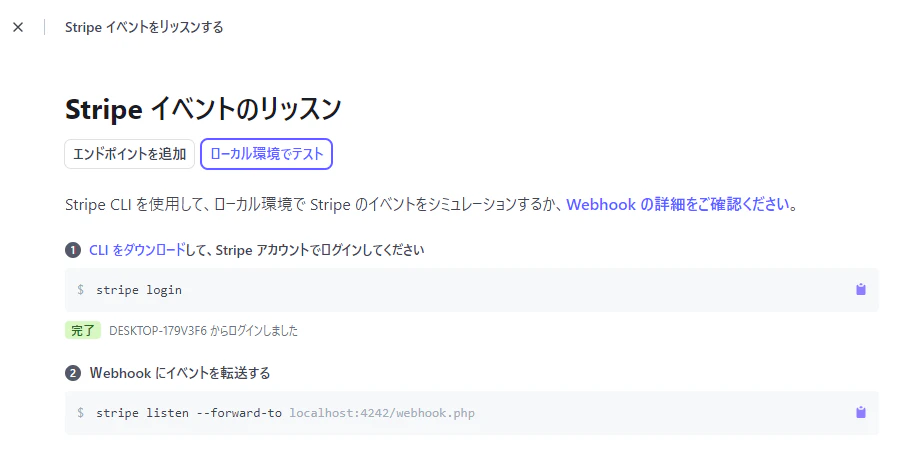Click the Stripe イベントのリッスン heading
This screenshot has height=461, width=905.
point(203,109)
